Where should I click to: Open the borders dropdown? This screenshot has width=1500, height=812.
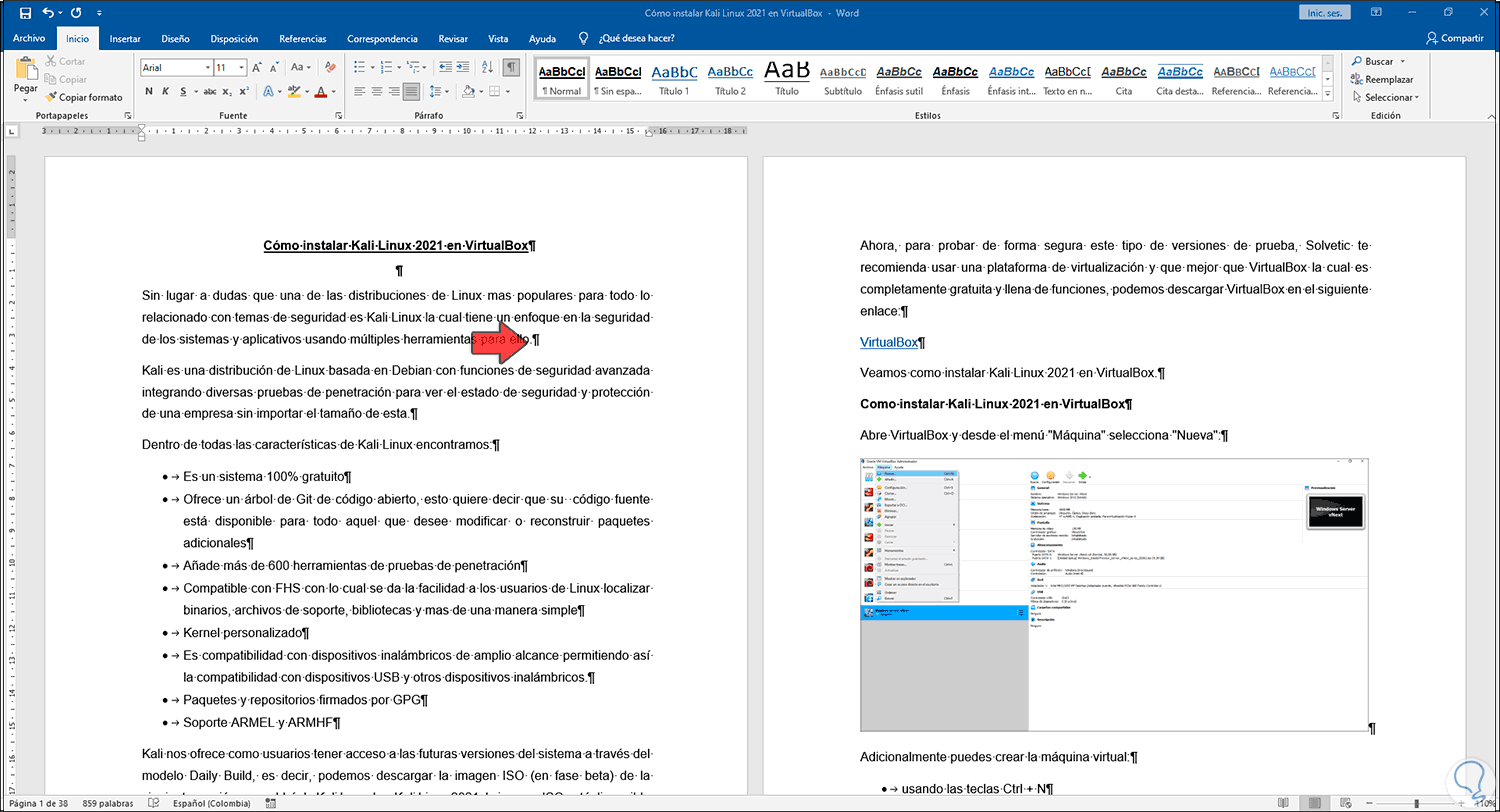tap(507, 91)
